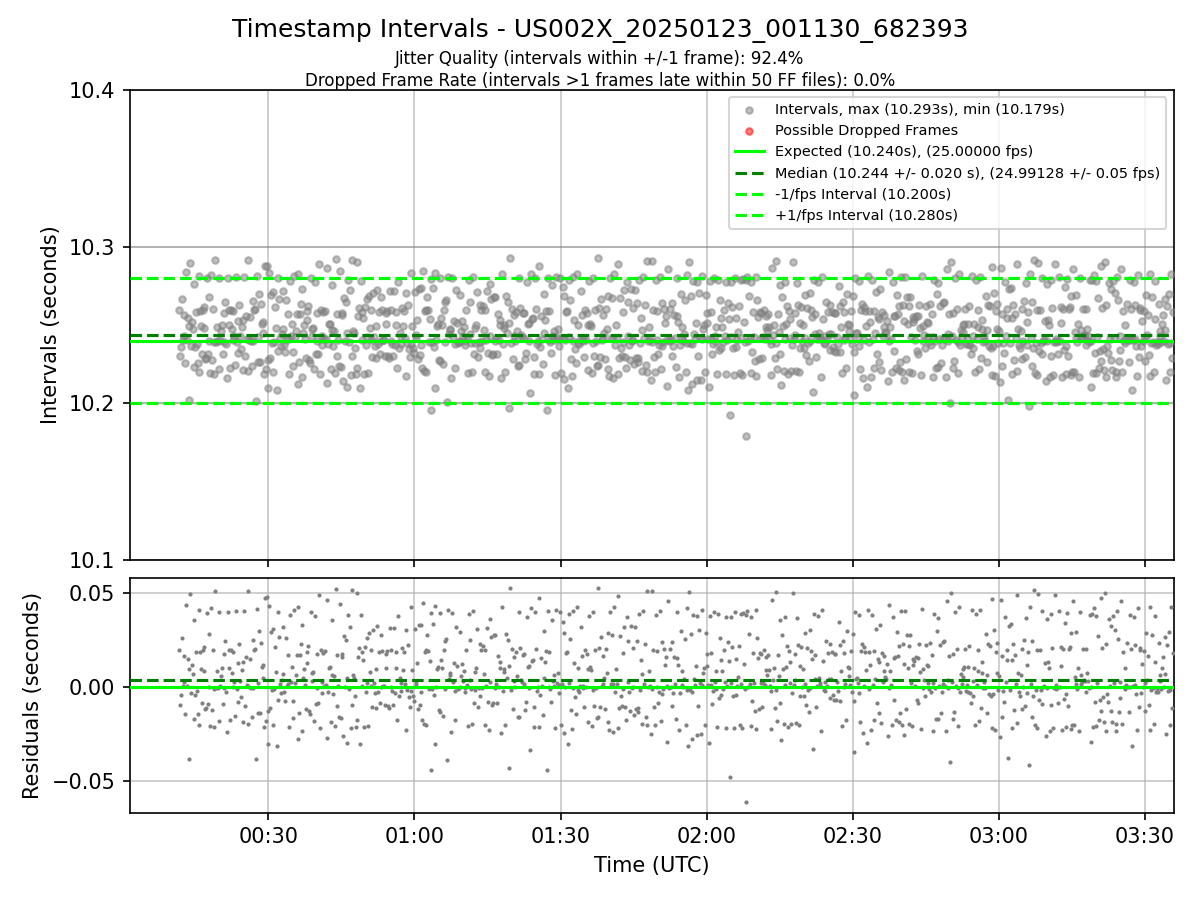Click the dashed green line sample beside -1/fps Interval
The height and width of the screenshot is (900, 1200).
tap(750, 194)
